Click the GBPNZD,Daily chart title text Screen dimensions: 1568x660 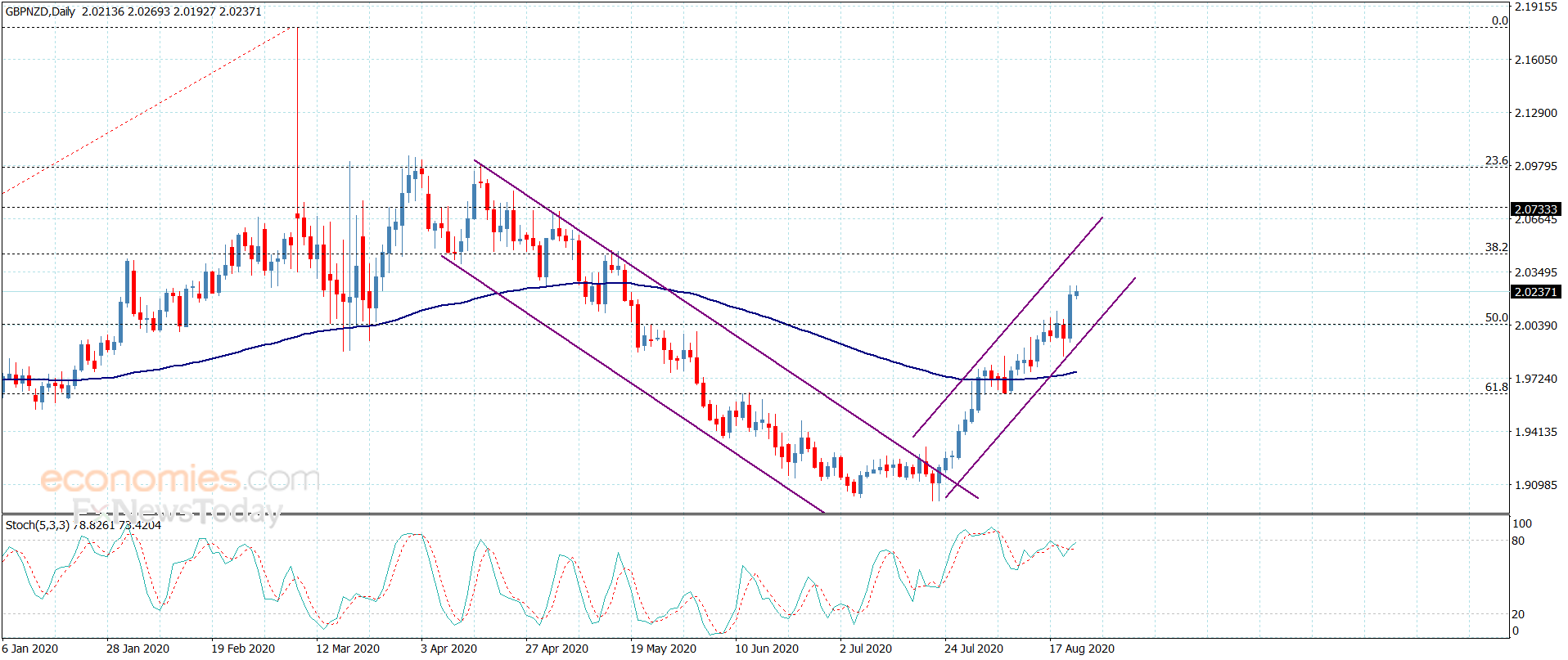(x=40, y=11)
